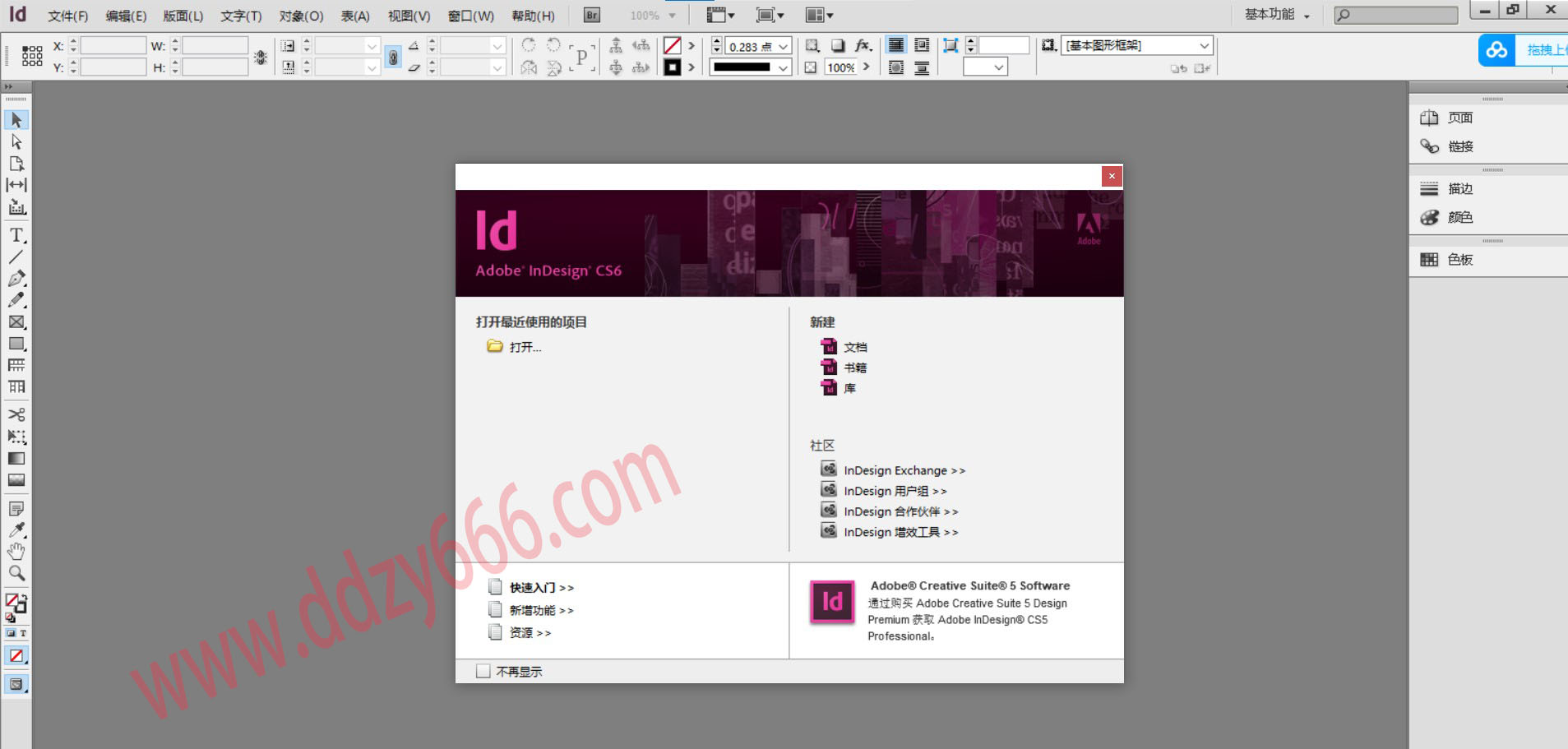Open the 窗口(W) menu
Screen dimensions: 1568x749
pyautogui.click(x=471, y=16)
